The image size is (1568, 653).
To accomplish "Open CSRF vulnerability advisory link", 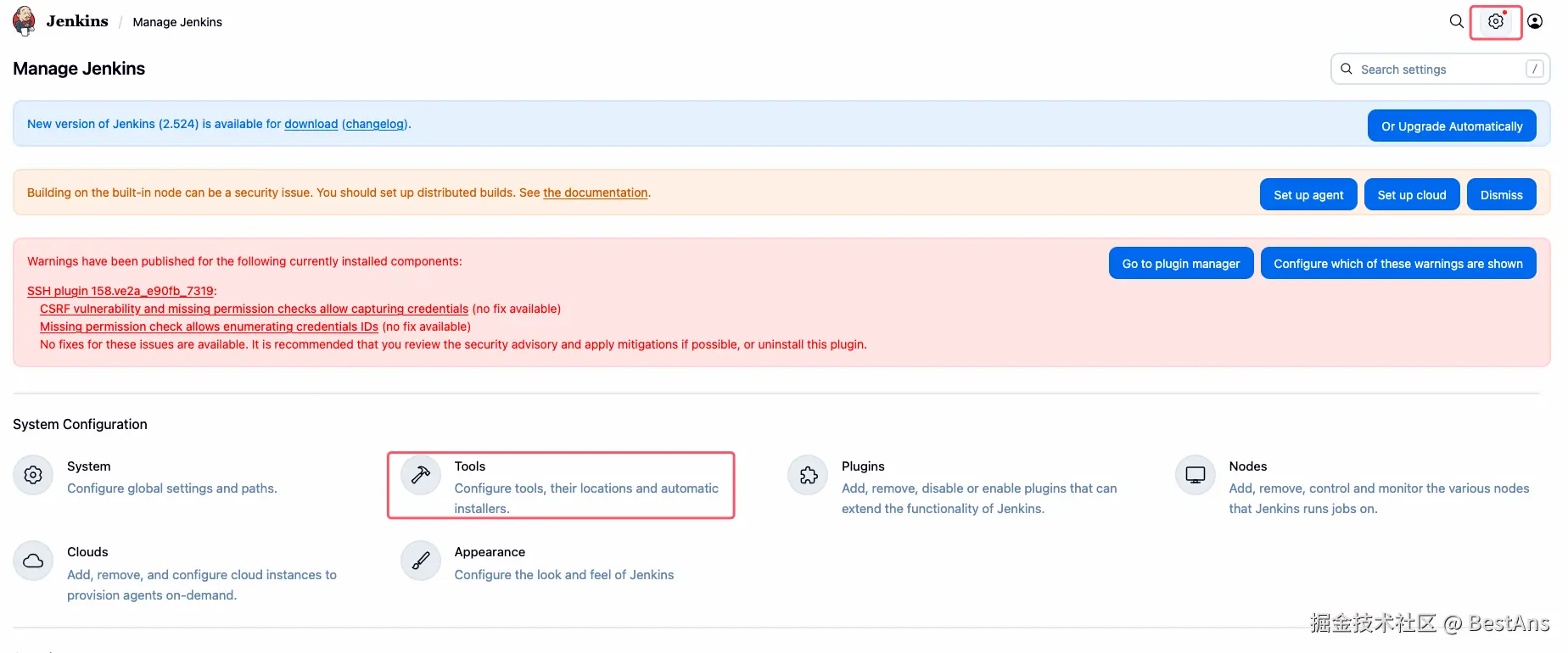I will click(254, 309).
